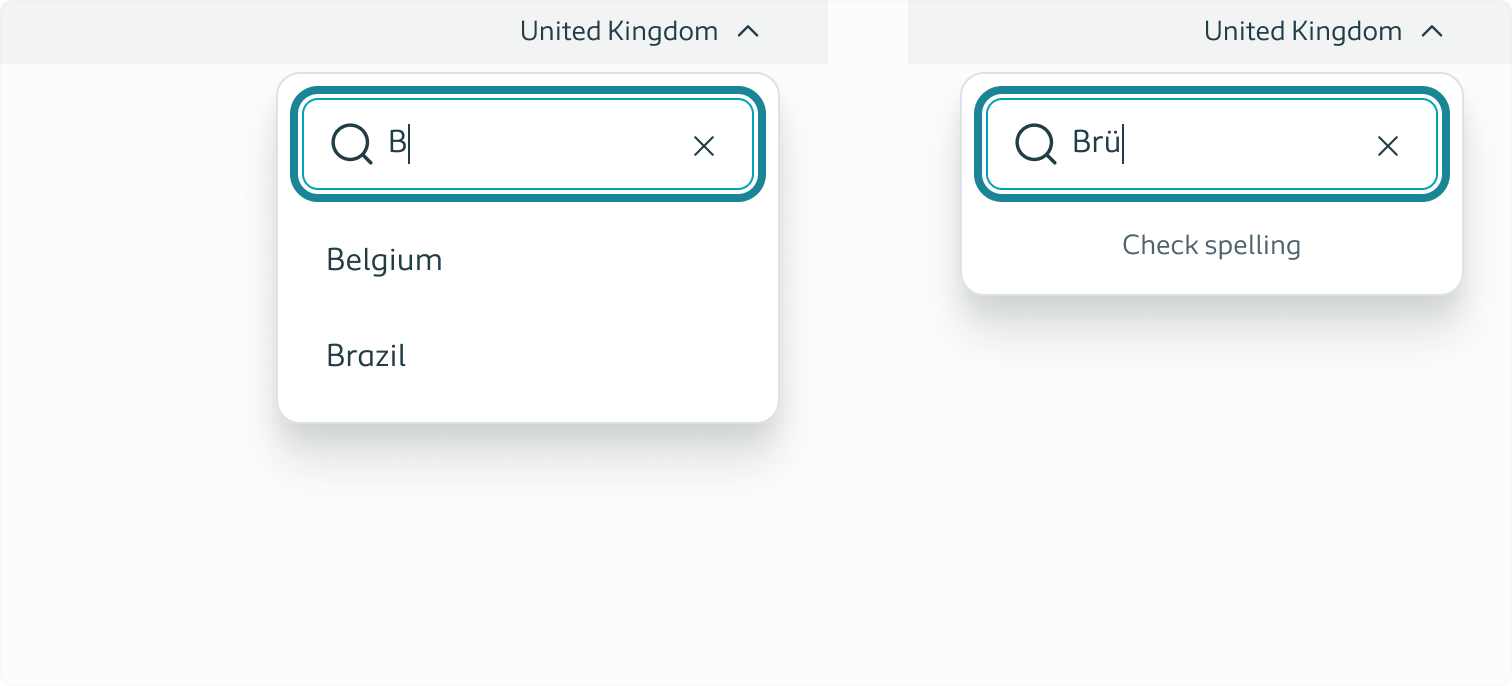Focus the search input containing 'Brü'
This screenshot has height=686, width=1512.
coord(1200,144)
